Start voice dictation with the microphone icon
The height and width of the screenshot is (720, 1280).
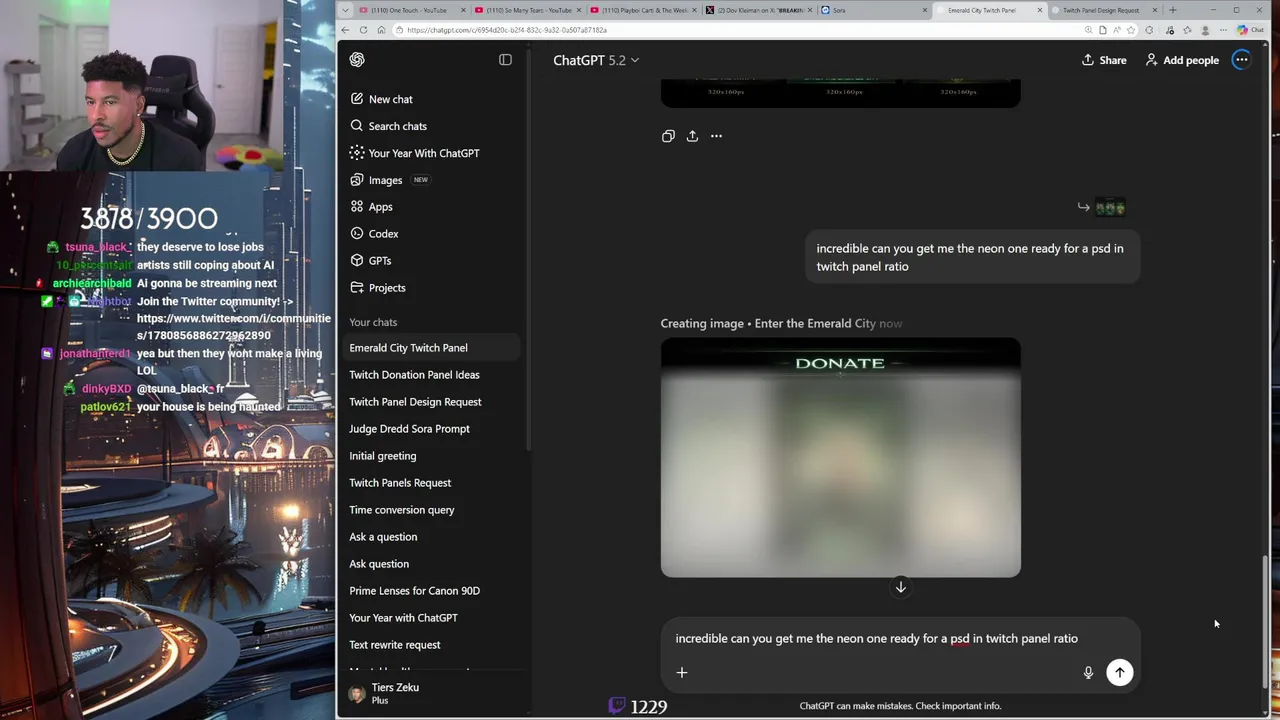[x=1088, y=672]
